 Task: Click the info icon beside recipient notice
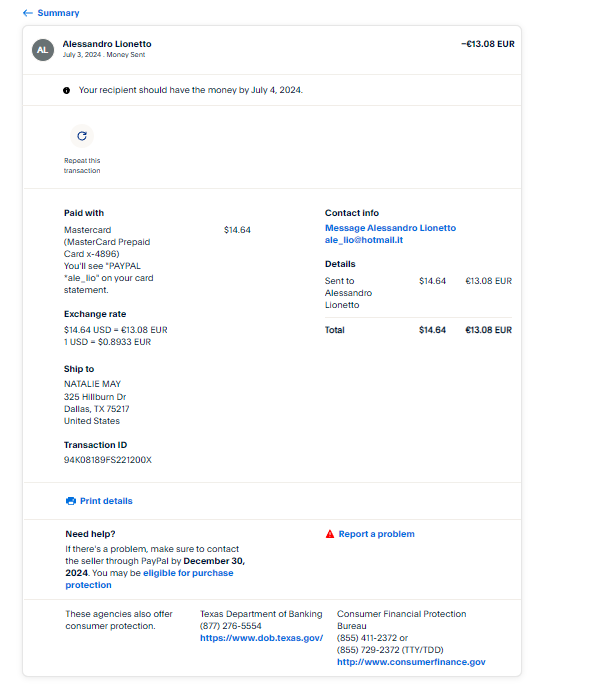coord(66,90)
